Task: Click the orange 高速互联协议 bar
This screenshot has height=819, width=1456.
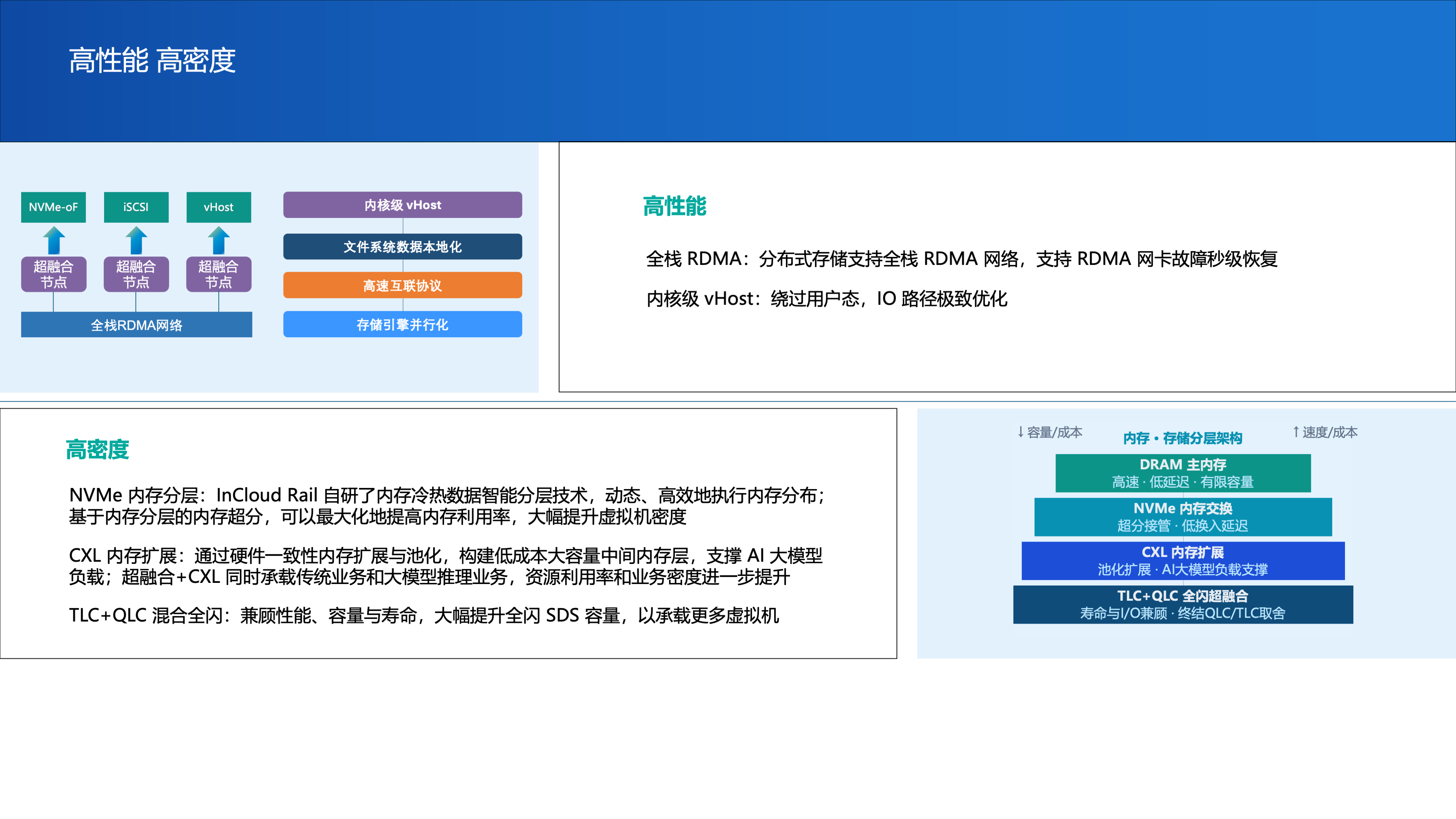Action: (x=403, y=285)
